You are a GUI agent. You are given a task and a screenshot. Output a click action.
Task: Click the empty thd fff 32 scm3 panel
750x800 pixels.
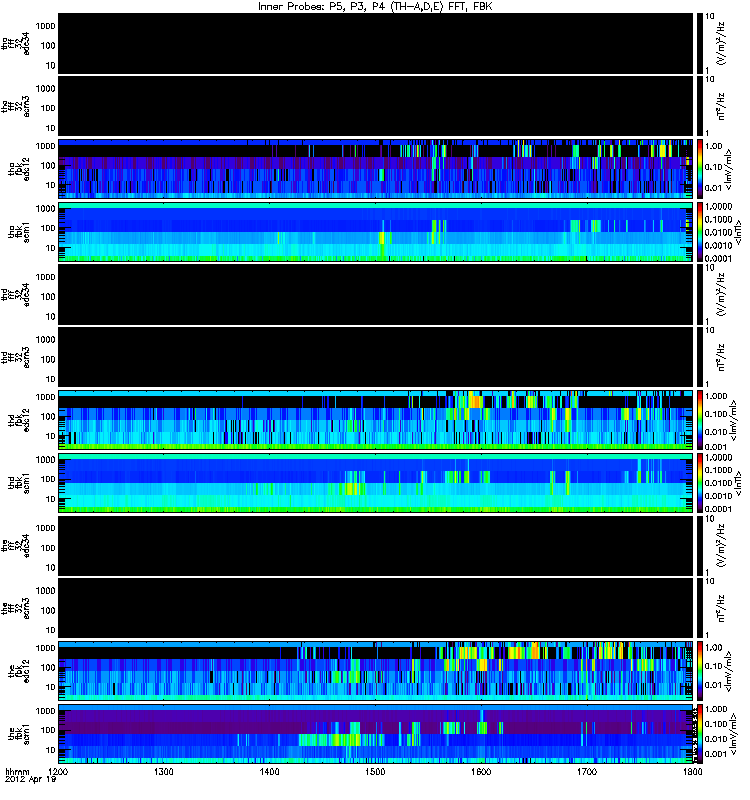376,358
